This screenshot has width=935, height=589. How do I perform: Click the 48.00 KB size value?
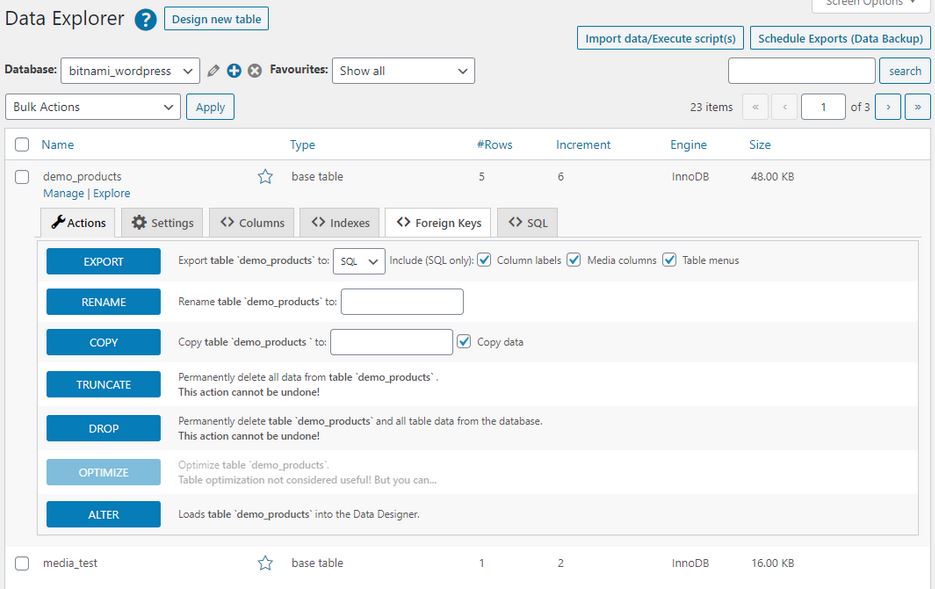(772, 176)
